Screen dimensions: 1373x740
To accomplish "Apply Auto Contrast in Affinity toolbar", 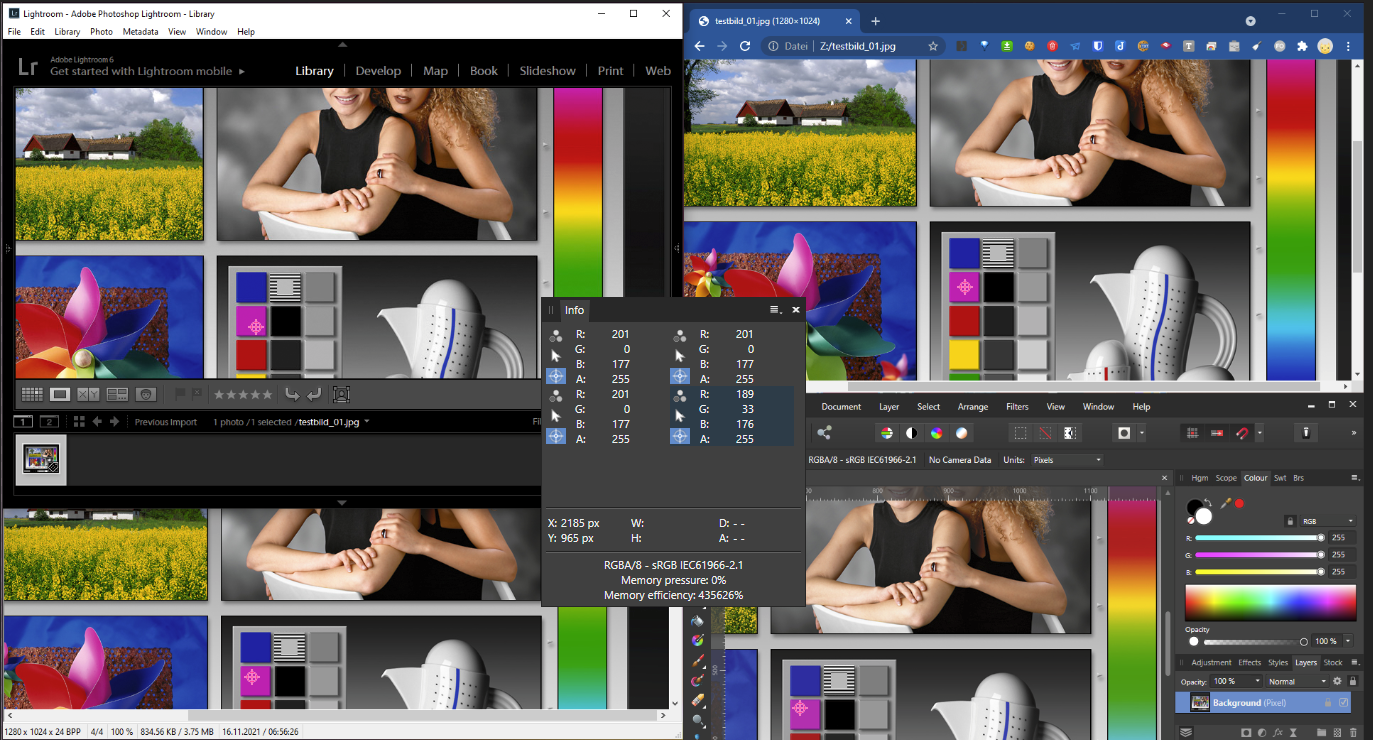I will 912,433.
